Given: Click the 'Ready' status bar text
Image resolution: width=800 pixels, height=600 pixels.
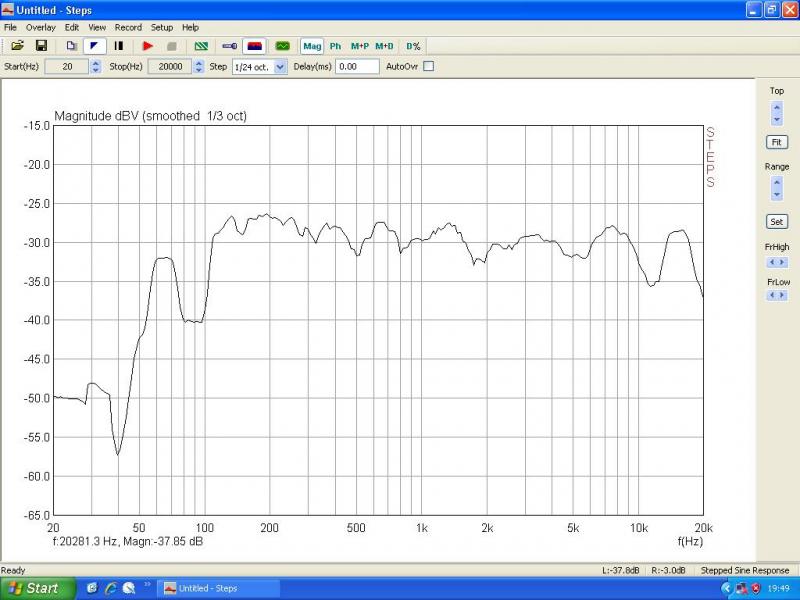Looking at the screenshot, I should (x=13, y=570).
